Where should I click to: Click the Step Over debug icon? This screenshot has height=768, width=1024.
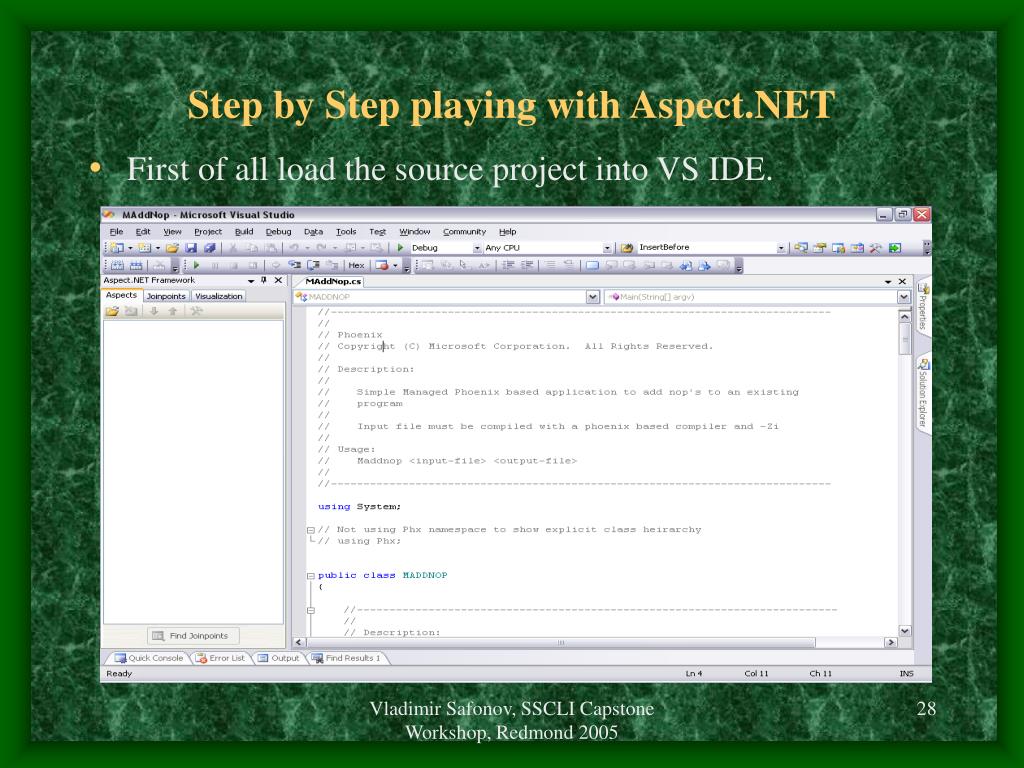point(312,265)
